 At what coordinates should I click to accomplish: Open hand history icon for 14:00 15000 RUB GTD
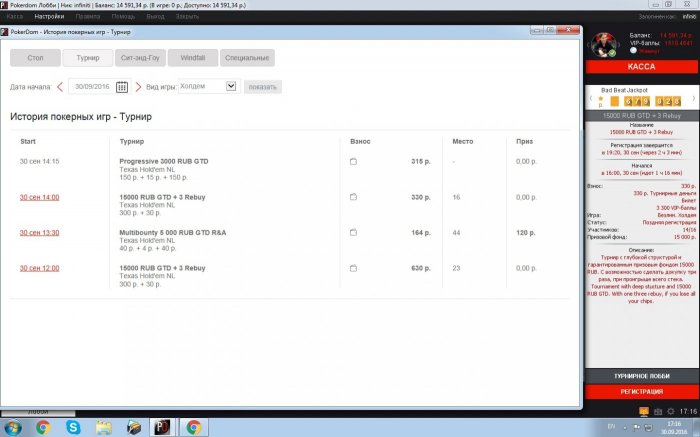(353, 197)
